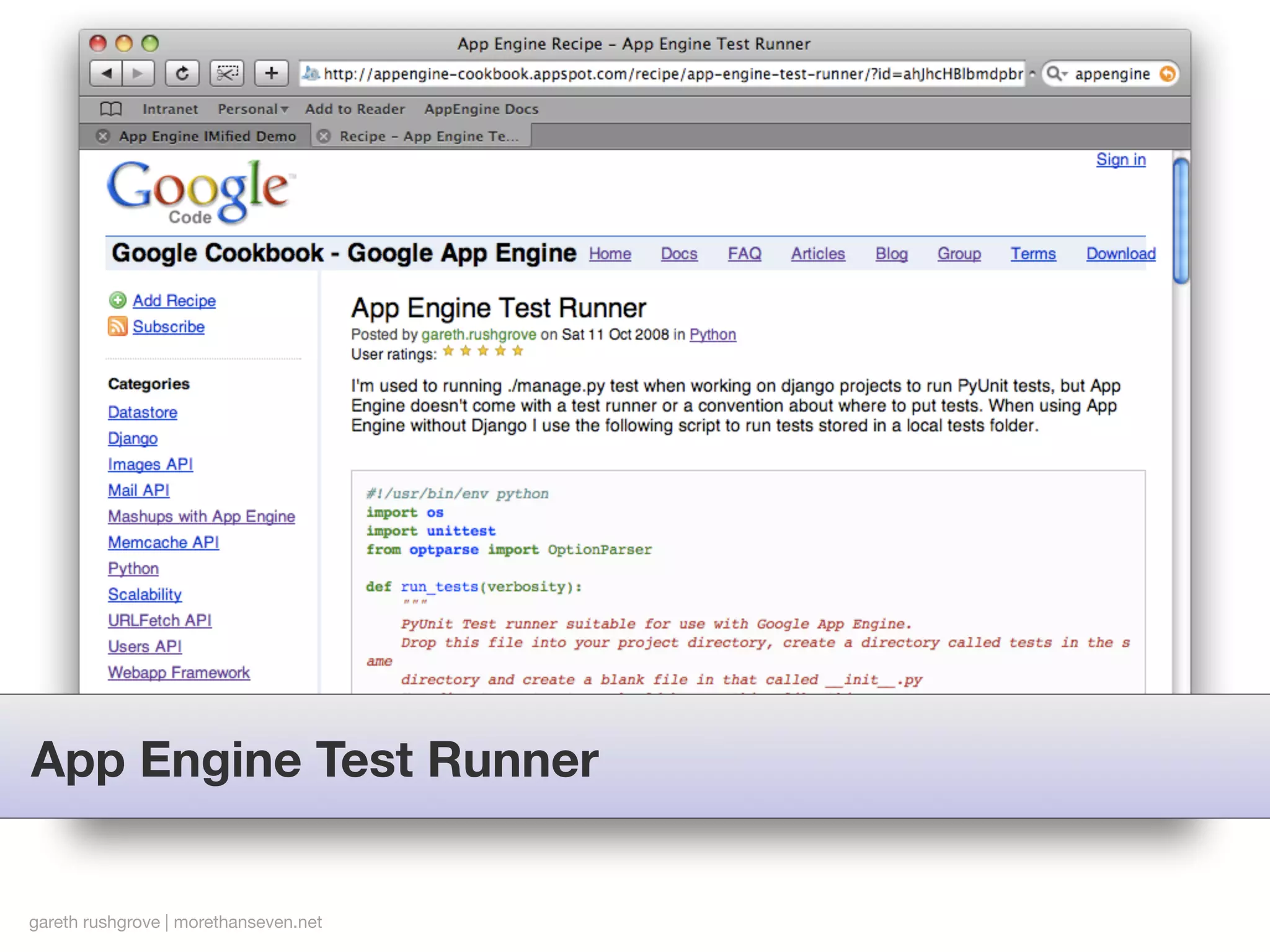The image size is (1270, 952).
Task: Open the Scalability category
Action: point(145,594)
